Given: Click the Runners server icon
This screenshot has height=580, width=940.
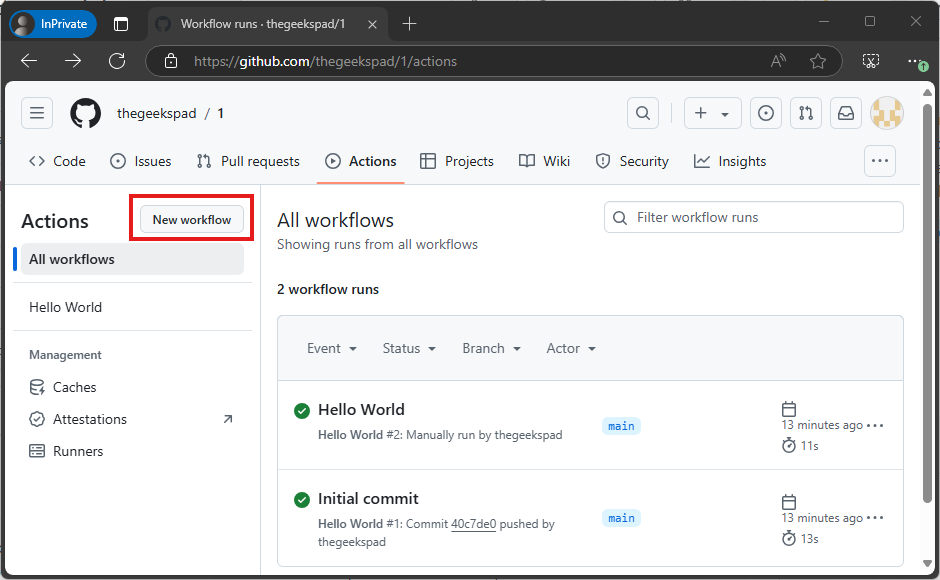Looking at the screenshot, I should point(37,451).
